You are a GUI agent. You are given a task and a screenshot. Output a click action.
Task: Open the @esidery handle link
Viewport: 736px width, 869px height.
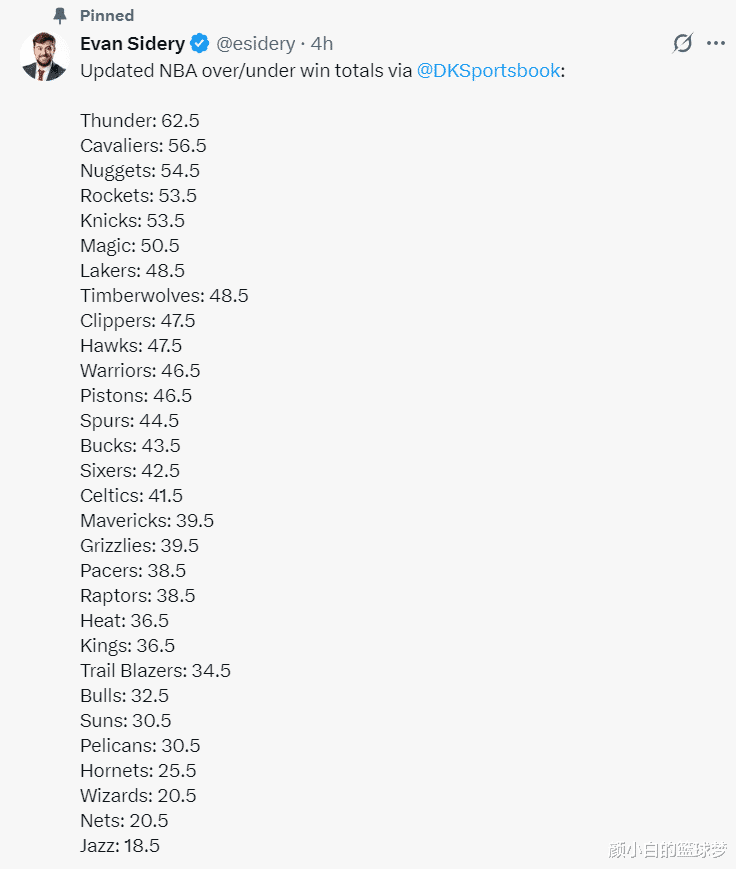click(256, 43)
